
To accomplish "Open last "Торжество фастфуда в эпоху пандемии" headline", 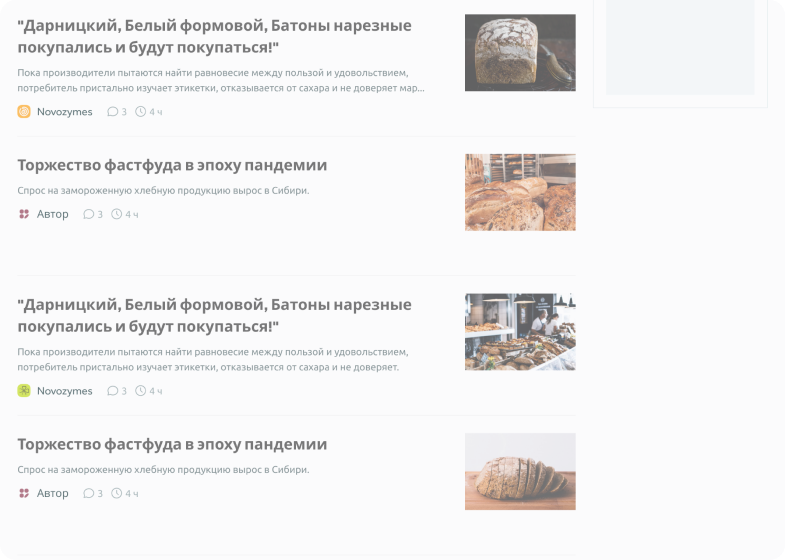I will point(172,444).
